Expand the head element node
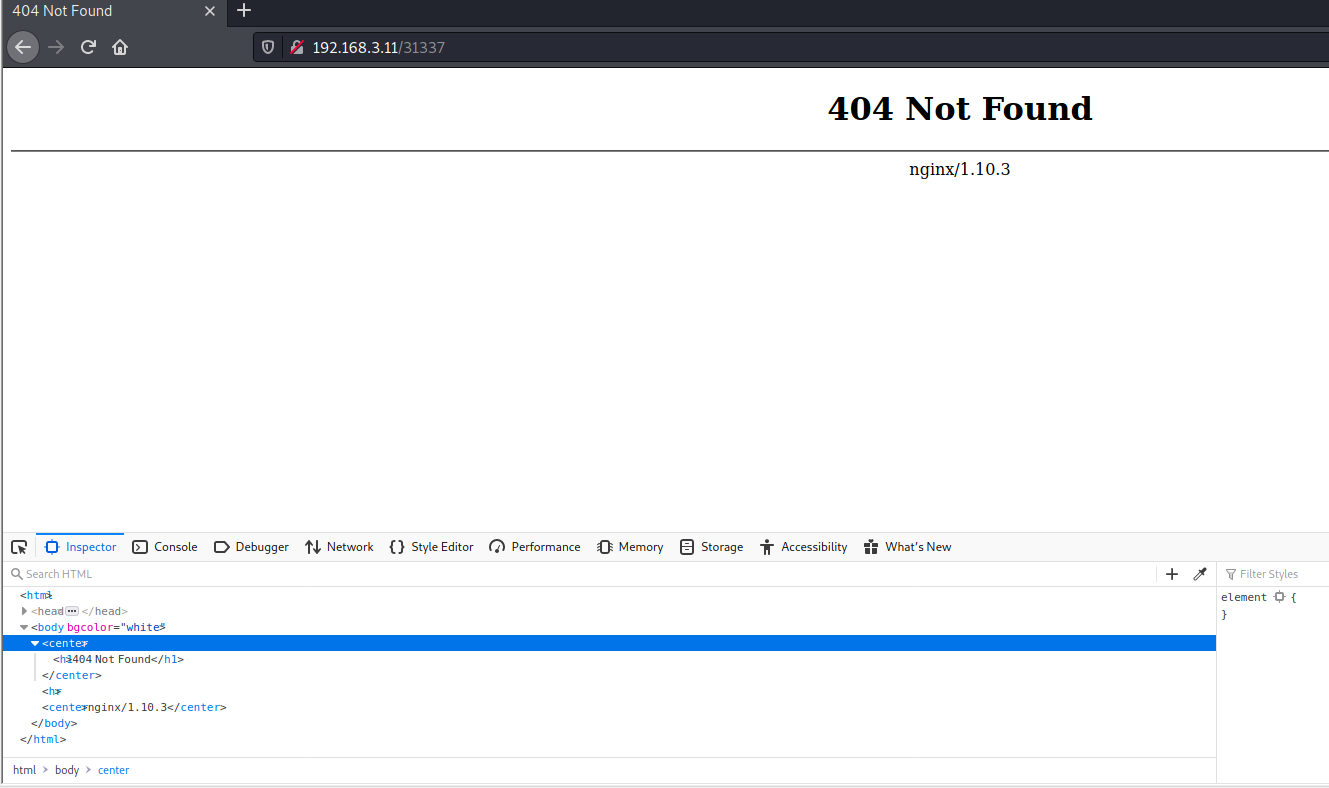This screenshot has height=788, width=1329. click(x=24, y=611)
